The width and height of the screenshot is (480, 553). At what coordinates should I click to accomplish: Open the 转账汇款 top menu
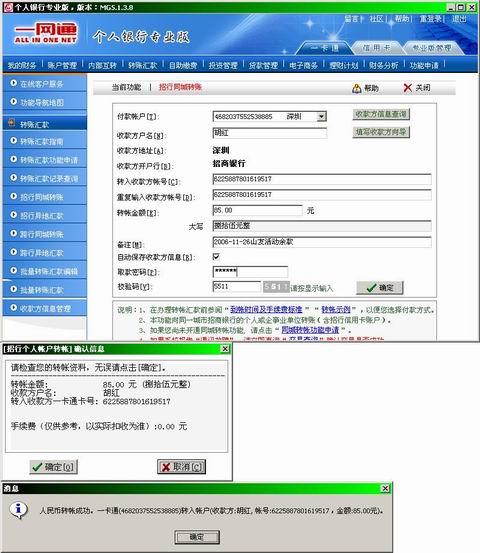[143, 66]
